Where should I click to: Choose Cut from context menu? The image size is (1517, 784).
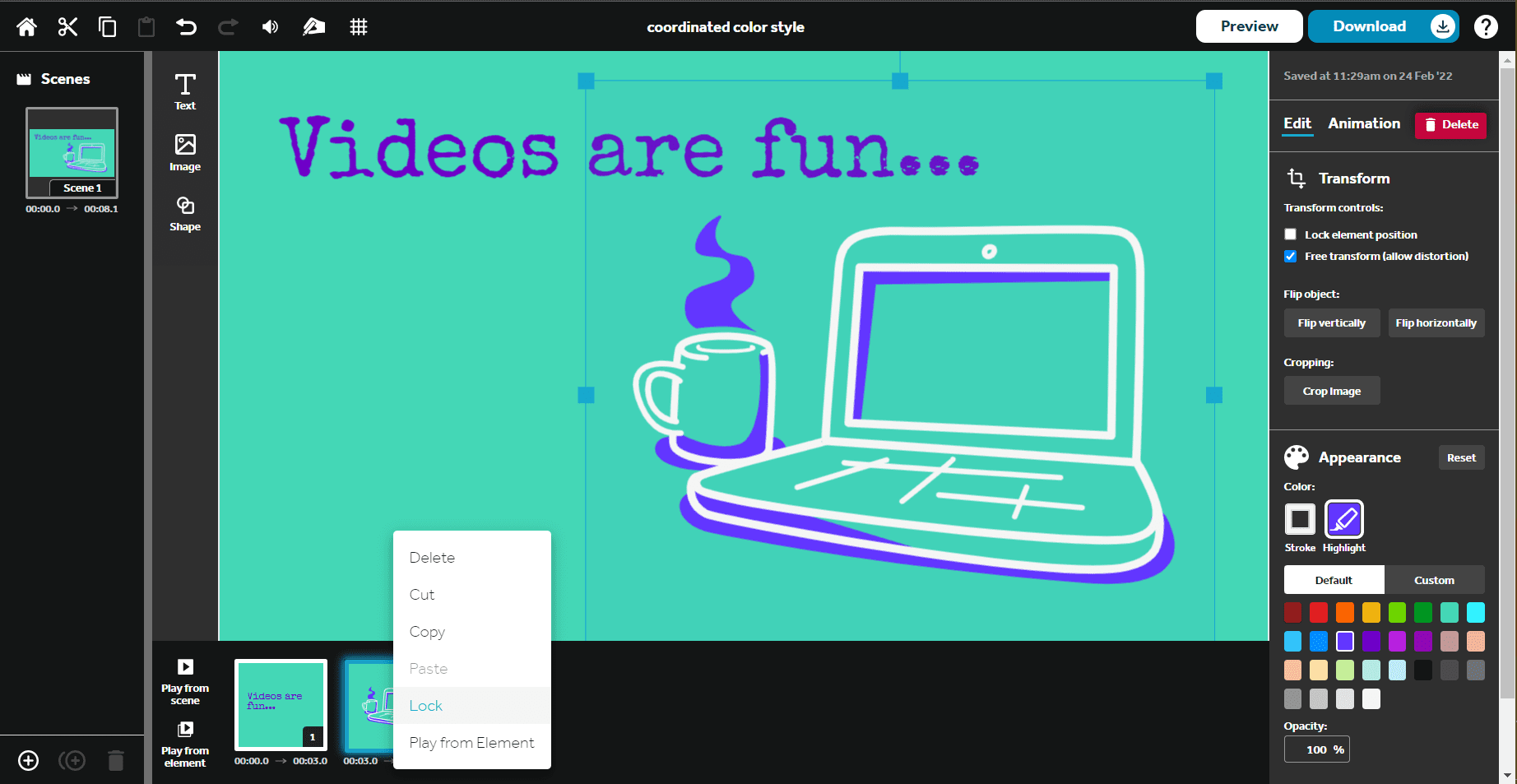tap(472, 595)
